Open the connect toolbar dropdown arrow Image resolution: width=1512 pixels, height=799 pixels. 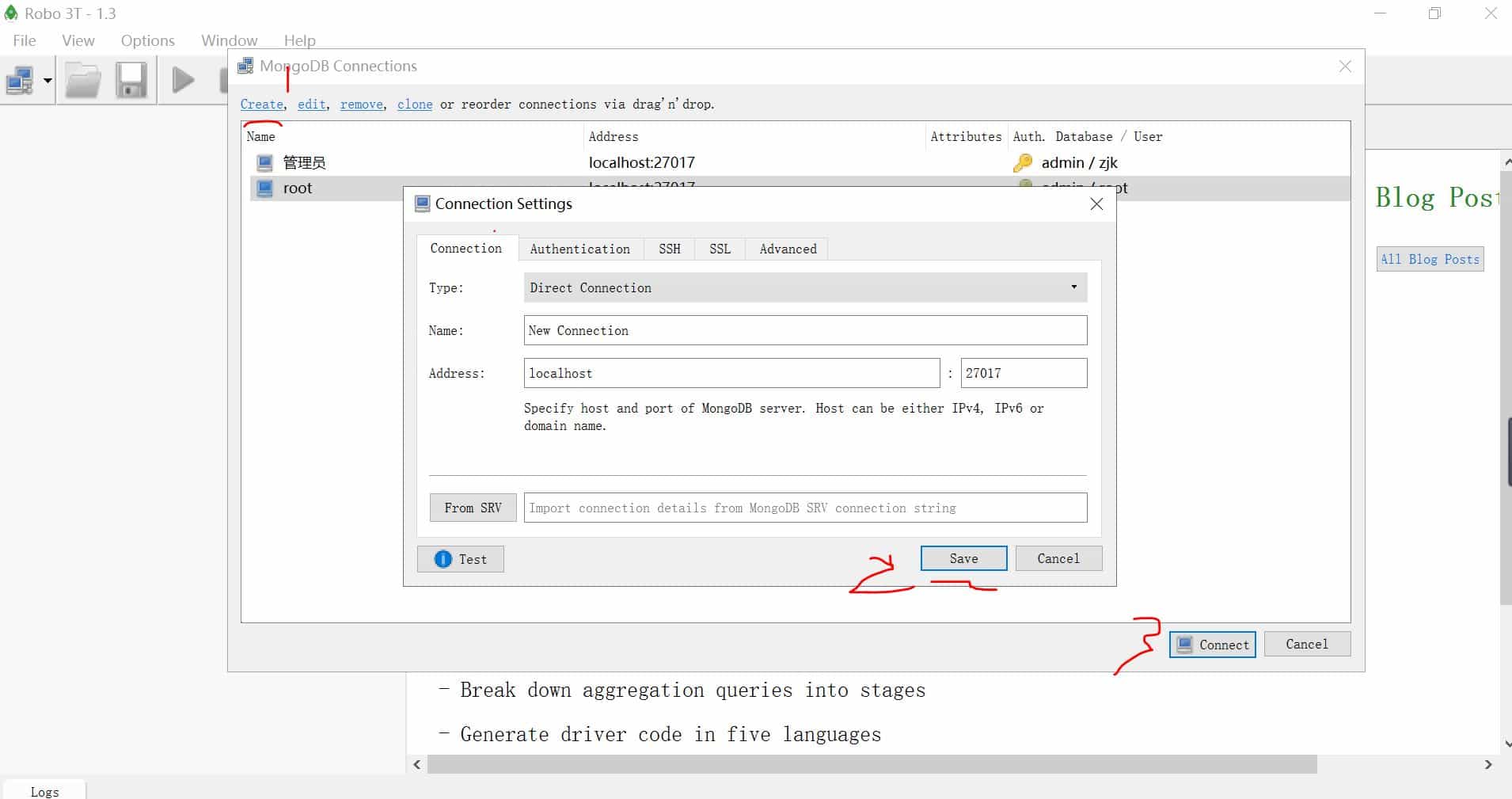click(x=47, y=81)
